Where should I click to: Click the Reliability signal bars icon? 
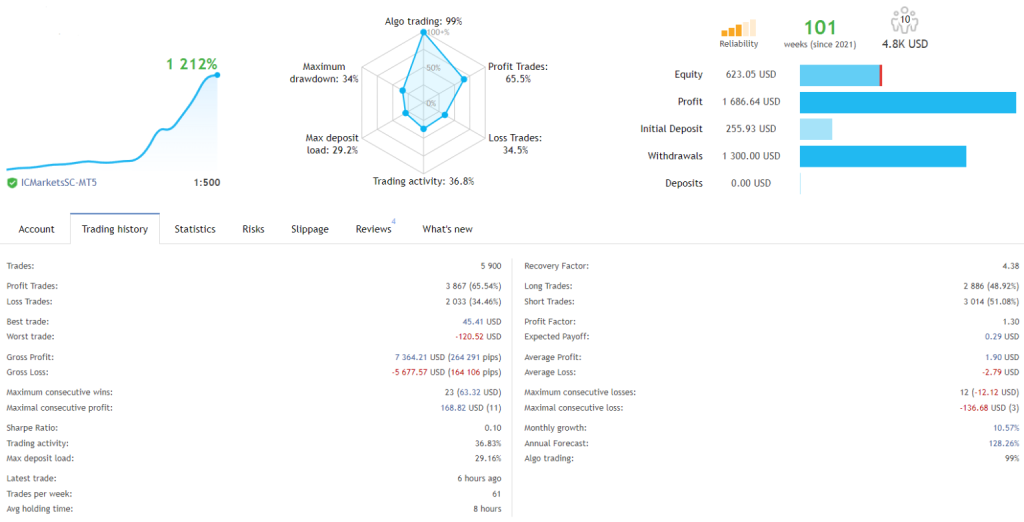(x=738, y=30)
